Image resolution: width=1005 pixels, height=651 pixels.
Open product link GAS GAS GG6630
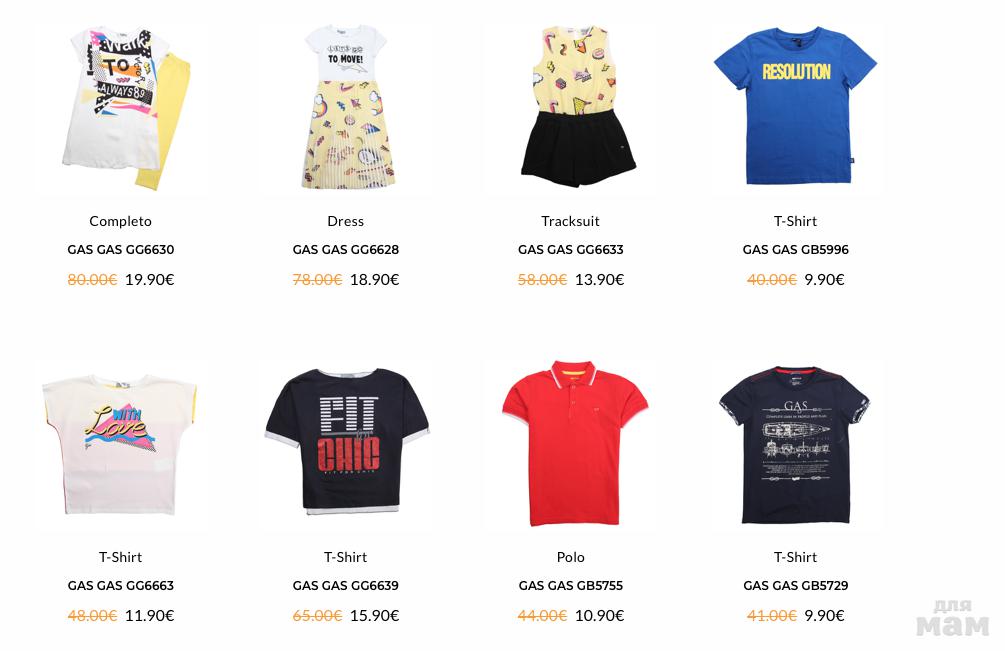(x=120, y=249)
